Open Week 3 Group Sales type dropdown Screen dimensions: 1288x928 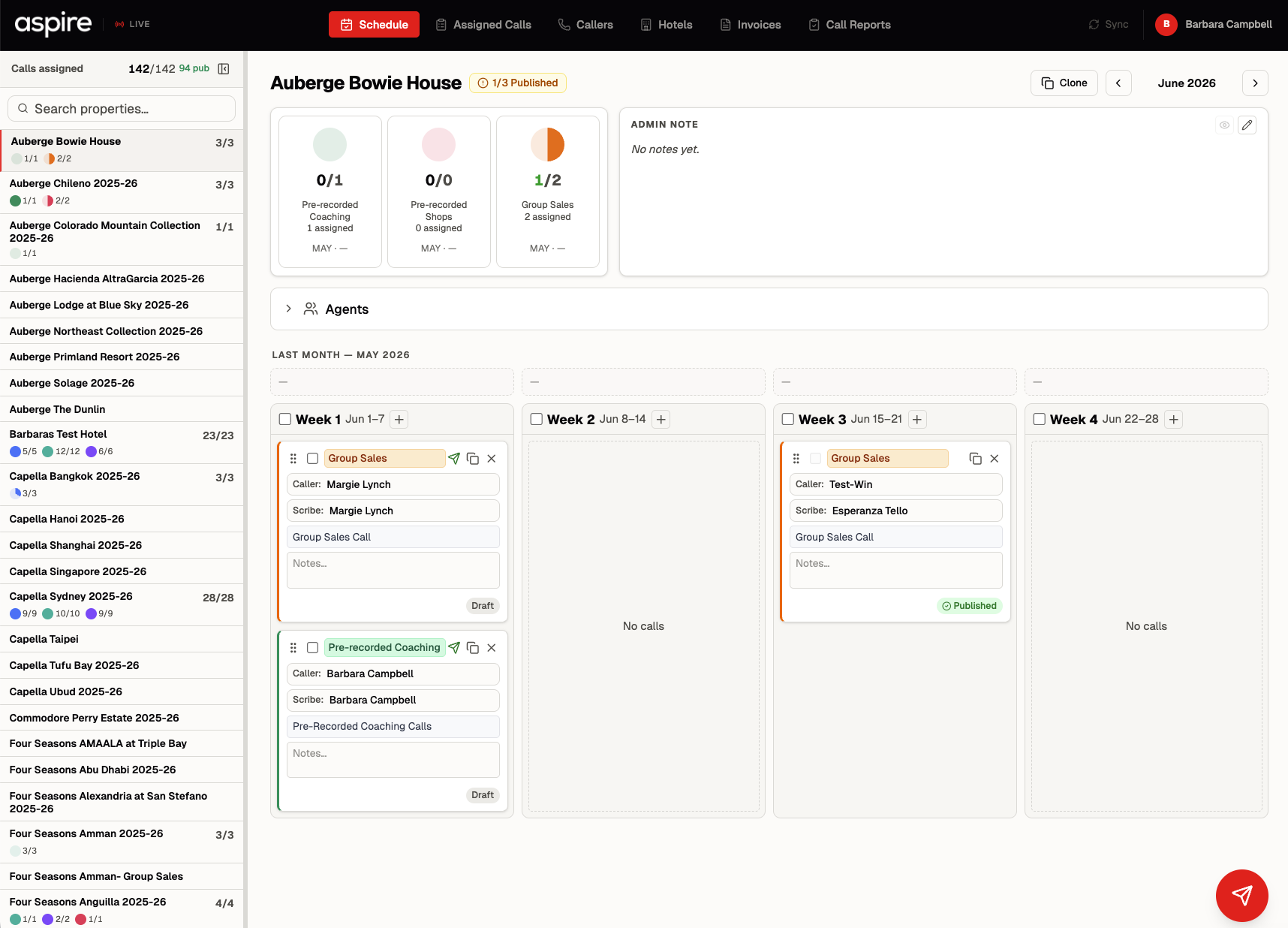coord(887,459)
